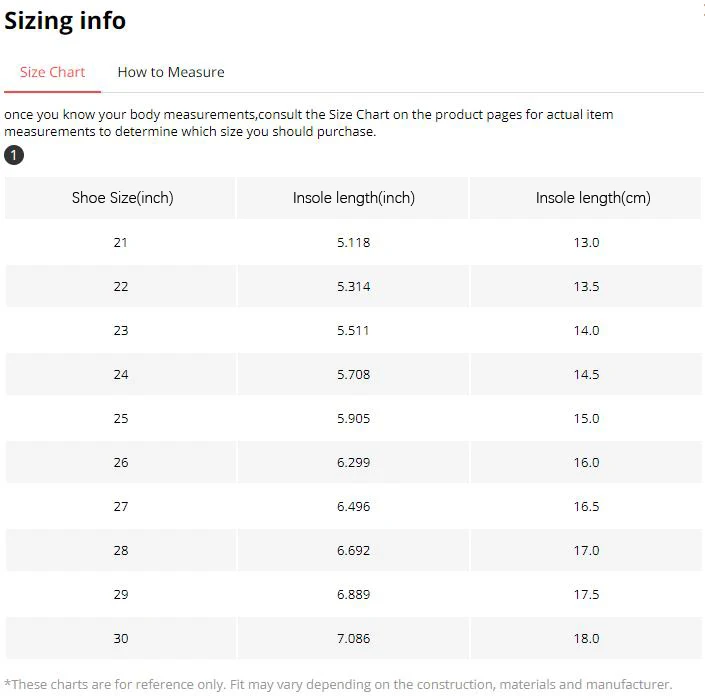Open the Size Chart tab
This screenshot has height=696, width=705.
pos(52,72)
